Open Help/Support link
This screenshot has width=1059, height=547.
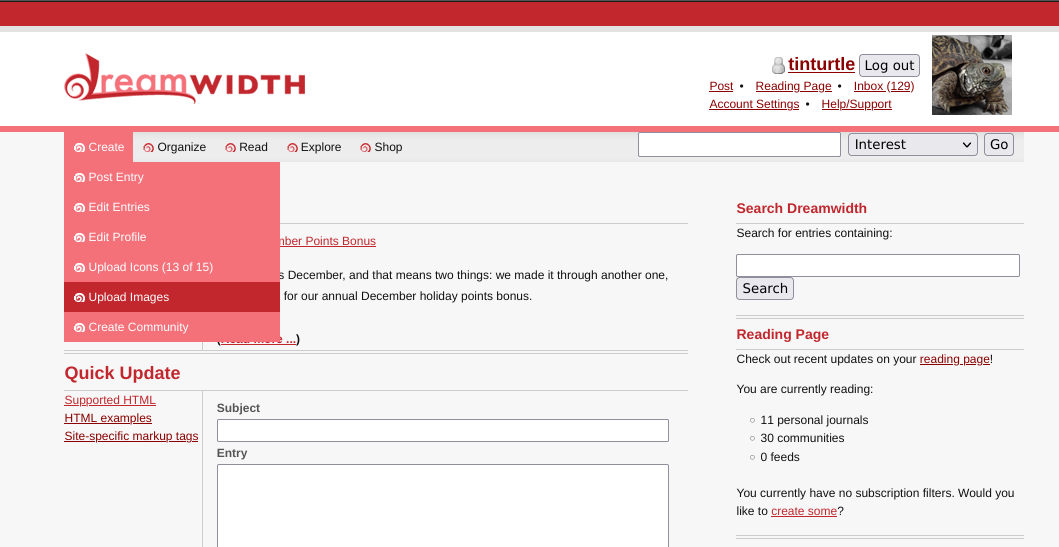tap(856, 104)
